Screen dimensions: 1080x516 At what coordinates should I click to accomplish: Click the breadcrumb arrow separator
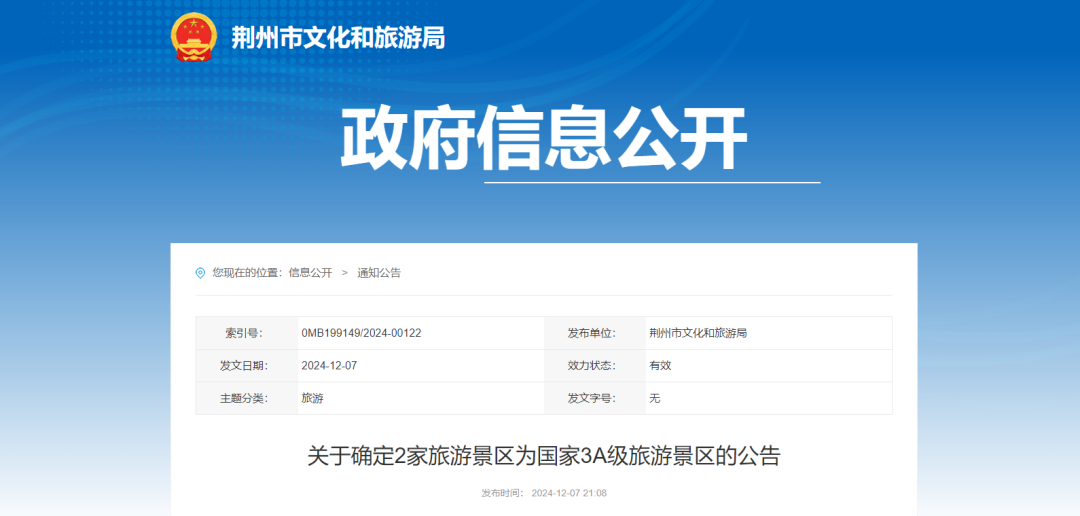pos(344,273)
